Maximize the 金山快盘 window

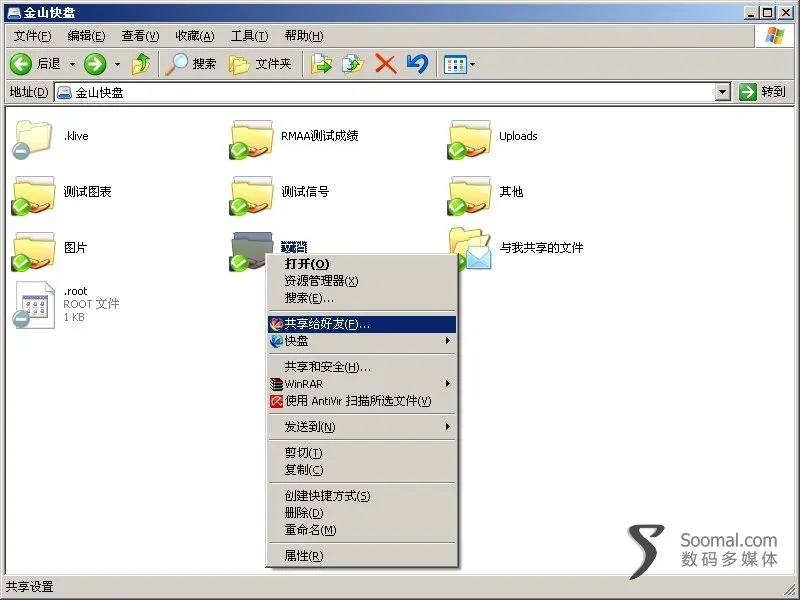click(x=768, y=13)
